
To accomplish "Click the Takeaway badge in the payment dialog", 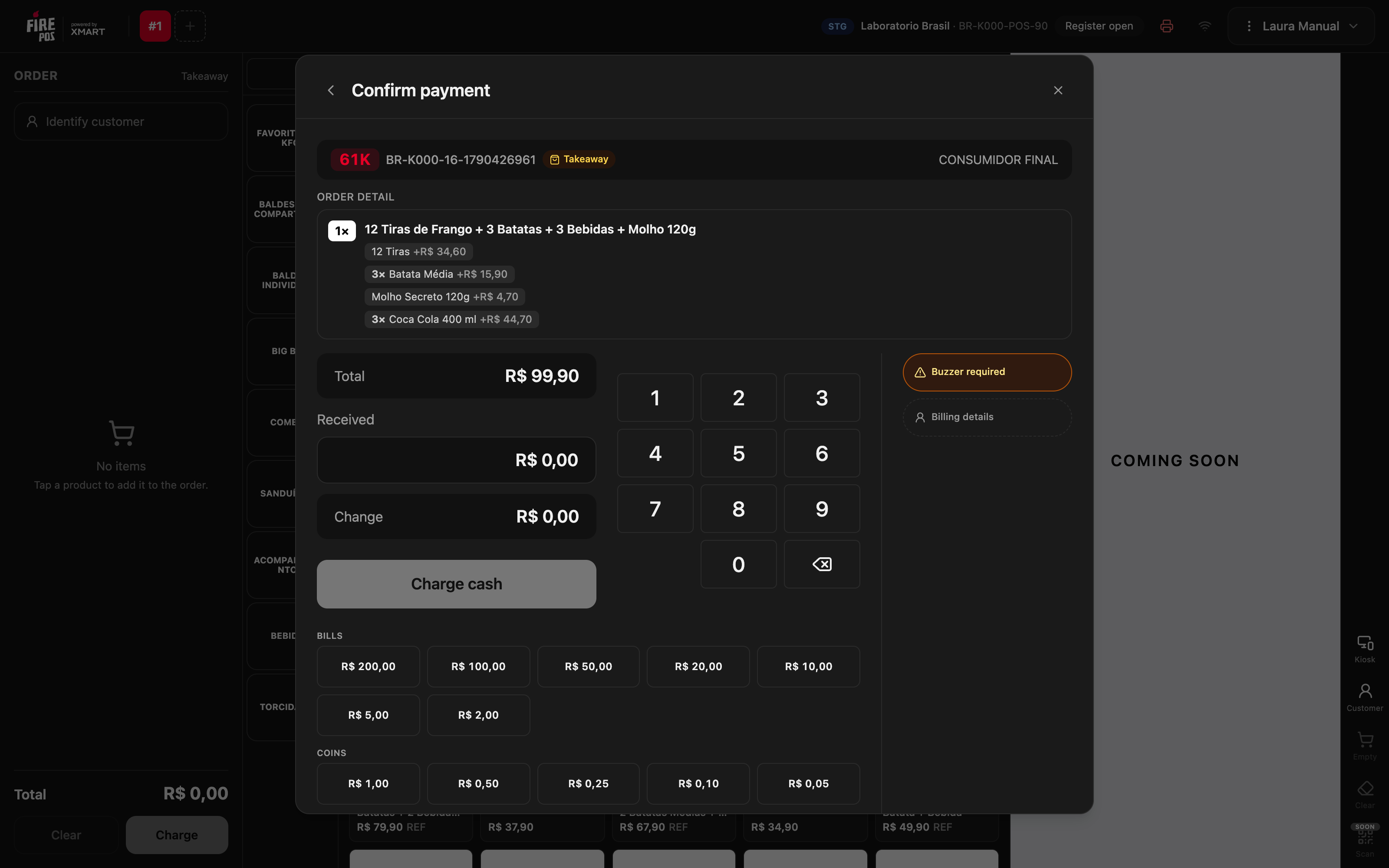I will pyautogui.click(x=579, y=159).
